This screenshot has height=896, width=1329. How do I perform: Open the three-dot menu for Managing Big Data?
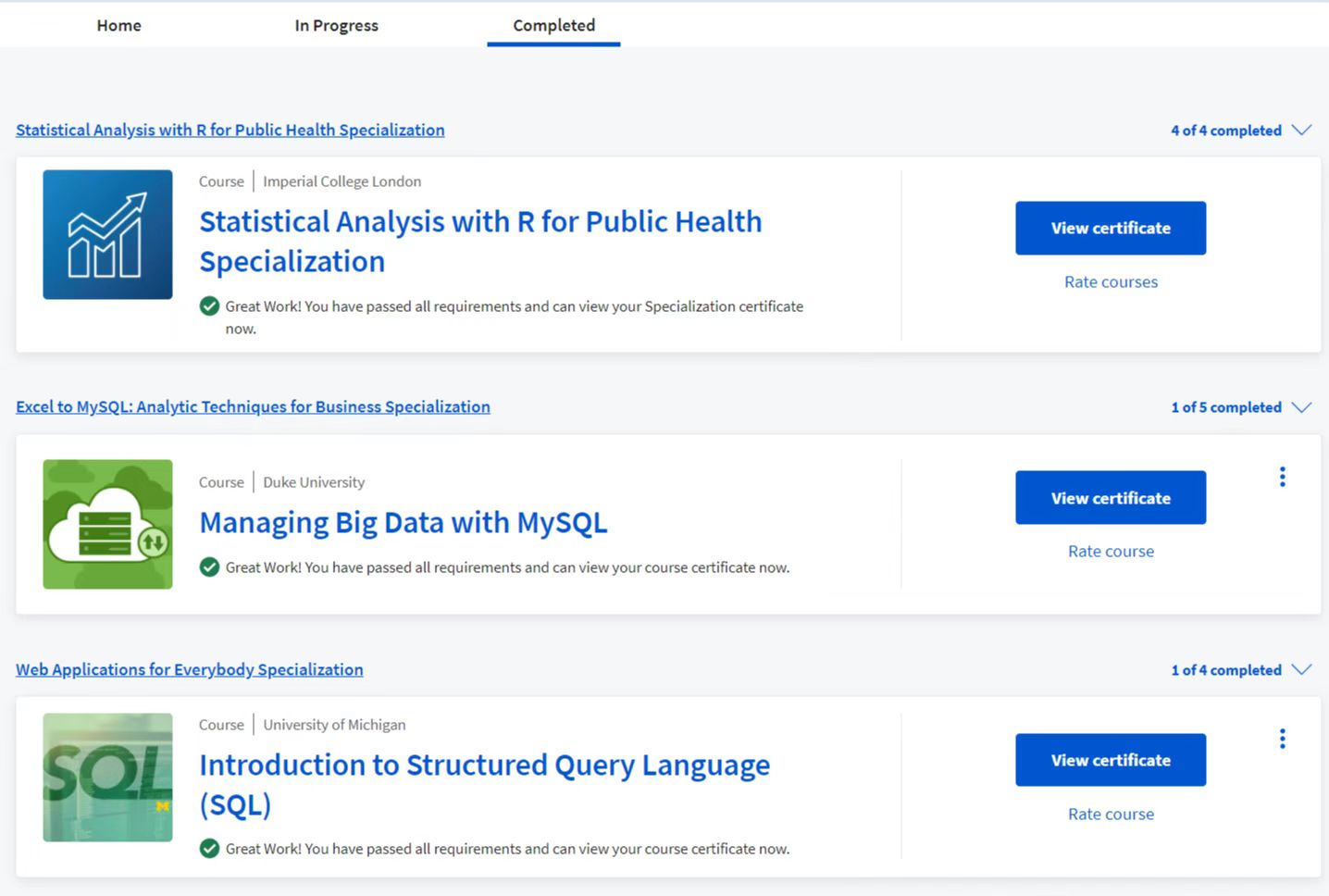[1282, 477]
